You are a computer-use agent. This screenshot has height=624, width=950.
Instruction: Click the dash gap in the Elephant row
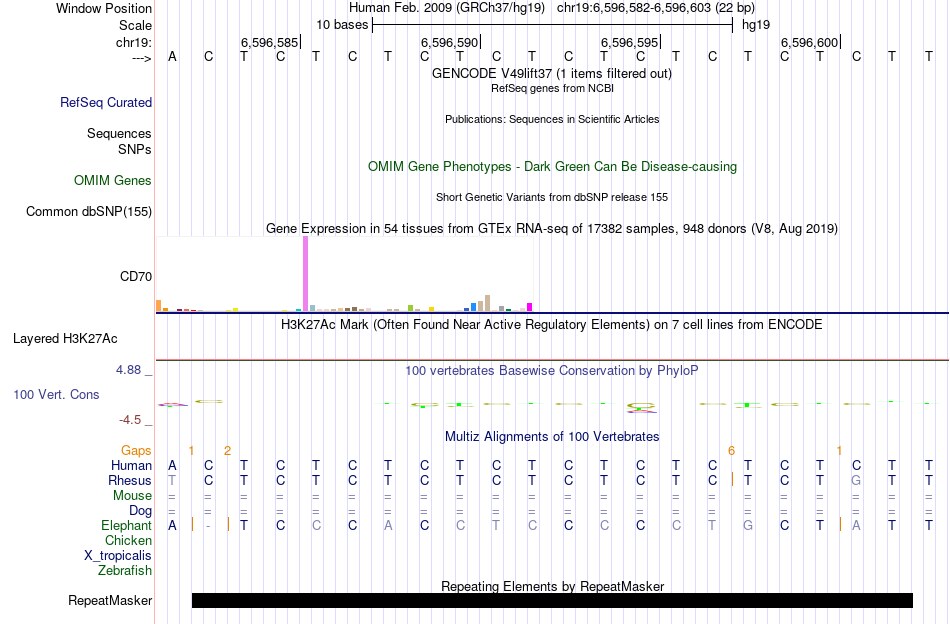(208, 526)
